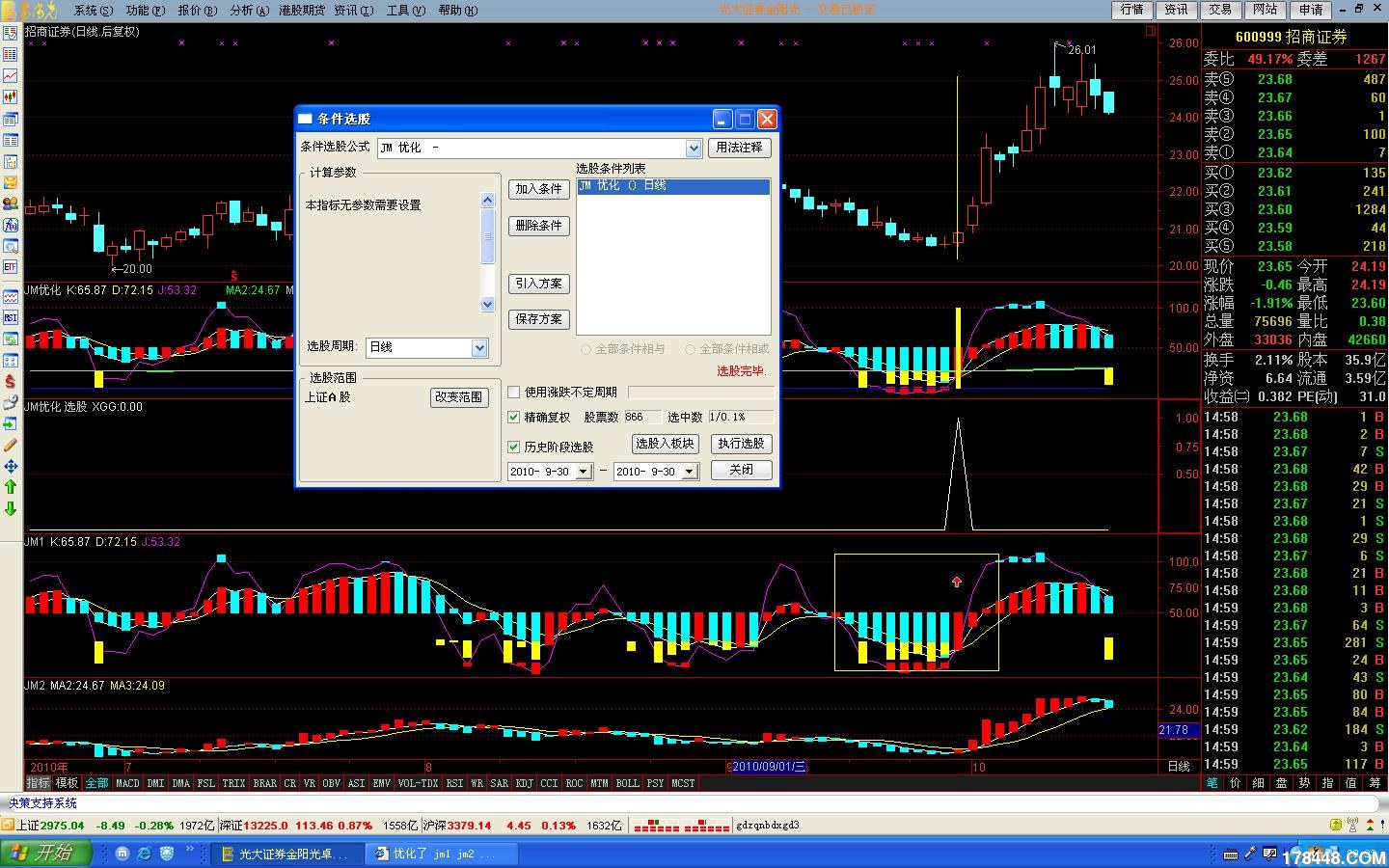Open the f(x) formula manager icon
The image size is (1389, 868).
tap(11, 225)
